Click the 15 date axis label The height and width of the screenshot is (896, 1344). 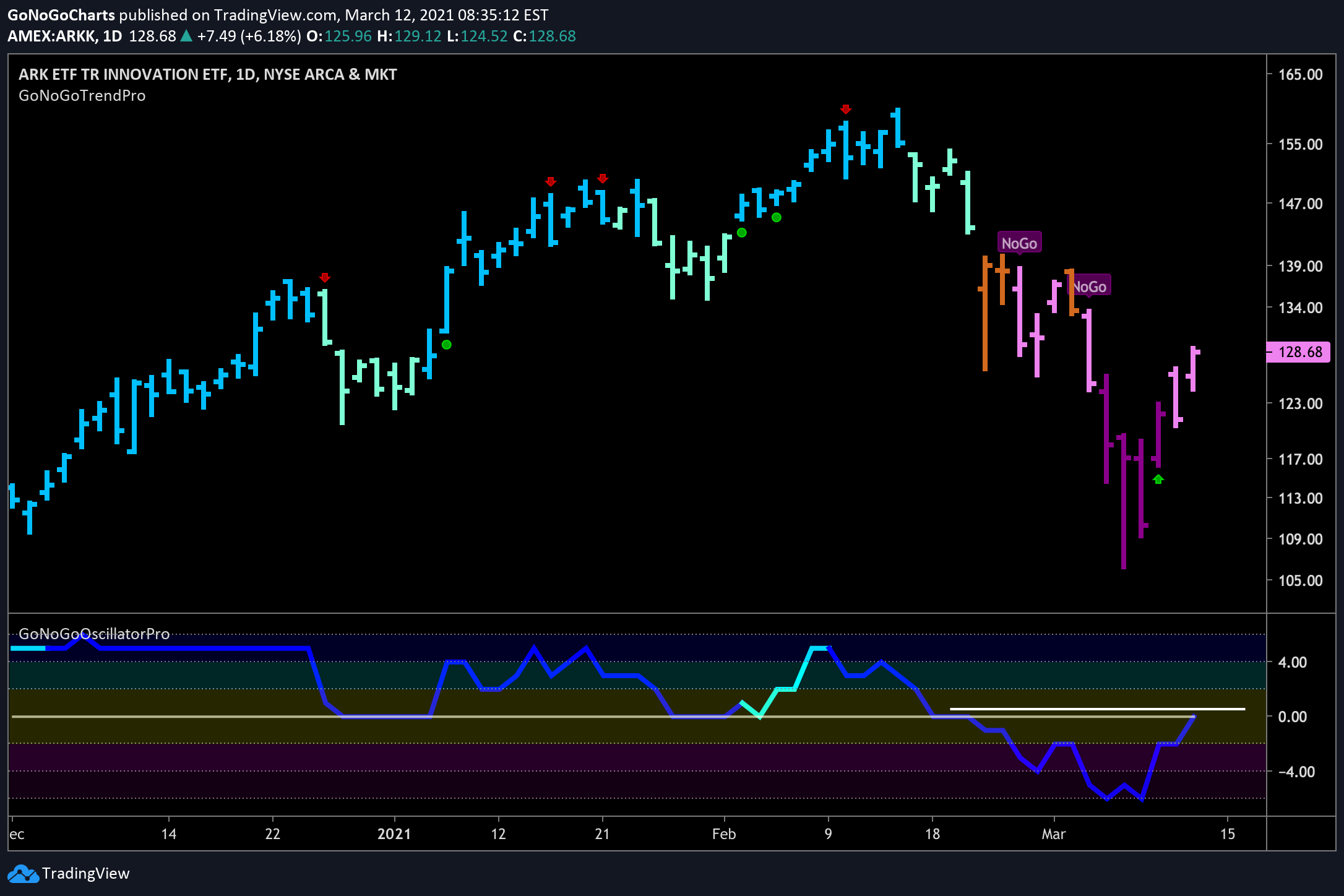pos(1228,834)
